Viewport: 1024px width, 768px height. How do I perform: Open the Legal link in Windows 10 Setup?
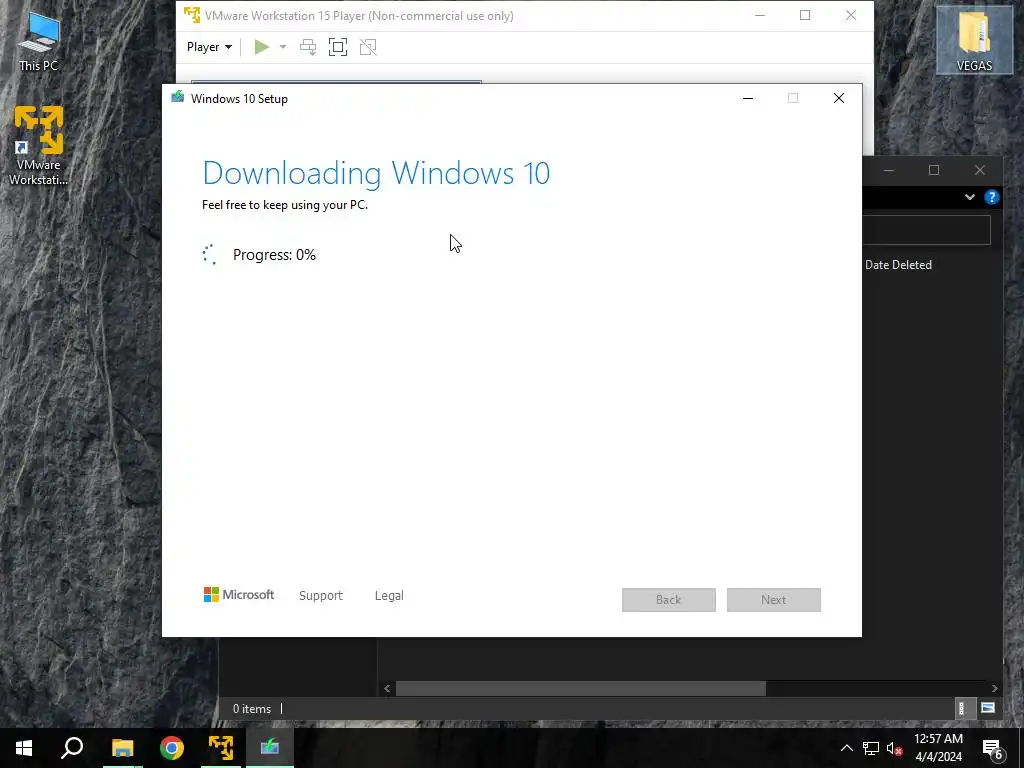389,596
